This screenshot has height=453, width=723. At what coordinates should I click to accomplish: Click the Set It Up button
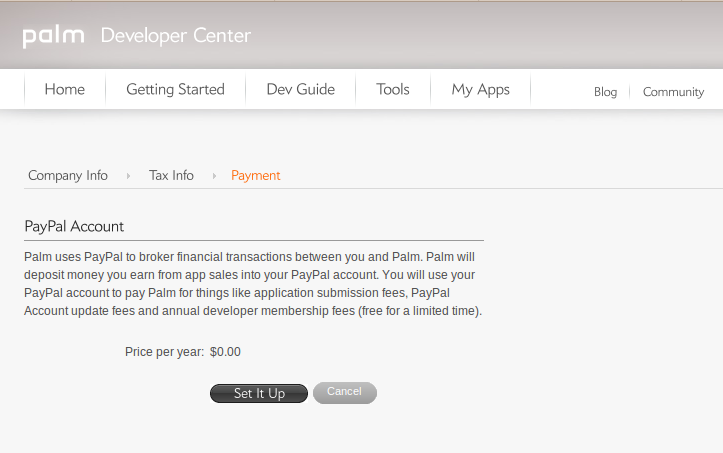(x=259, y=393)
